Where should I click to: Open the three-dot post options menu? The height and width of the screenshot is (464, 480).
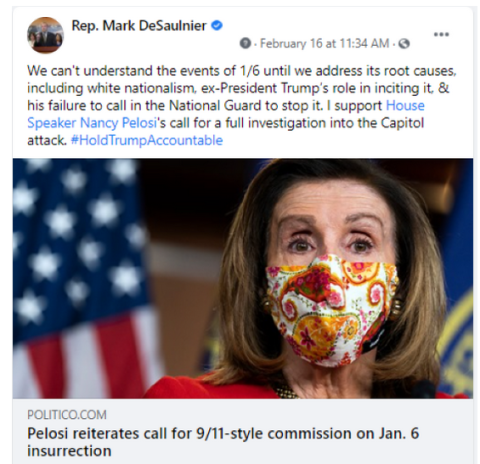[441, 34]
